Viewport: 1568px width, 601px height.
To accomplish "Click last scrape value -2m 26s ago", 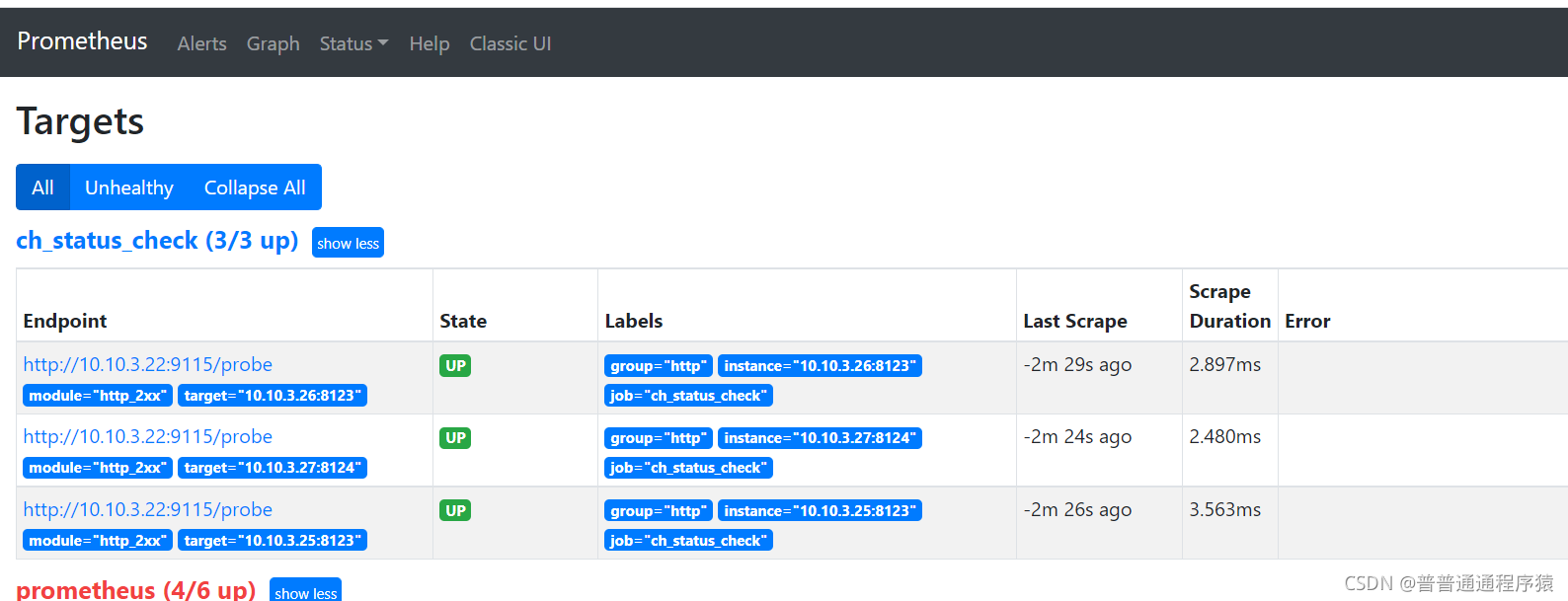I will [1077, 509].
